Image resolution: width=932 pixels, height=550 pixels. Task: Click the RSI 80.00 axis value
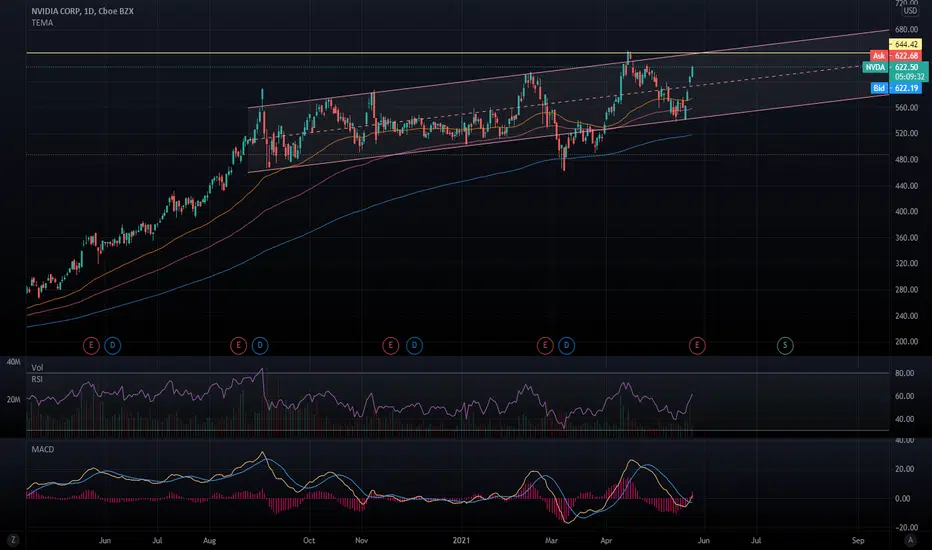click(905, 373)
